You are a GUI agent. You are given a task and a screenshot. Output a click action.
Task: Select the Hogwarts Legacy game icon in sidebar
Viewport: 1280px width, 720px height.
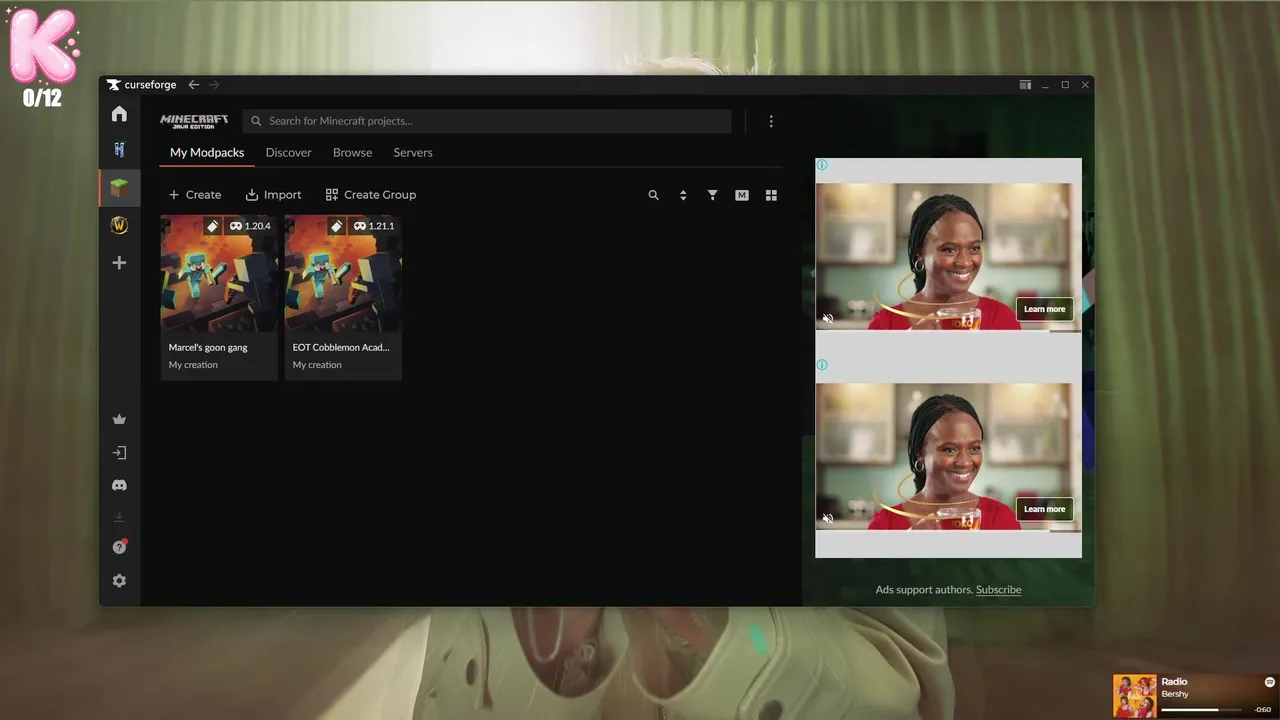119,150
